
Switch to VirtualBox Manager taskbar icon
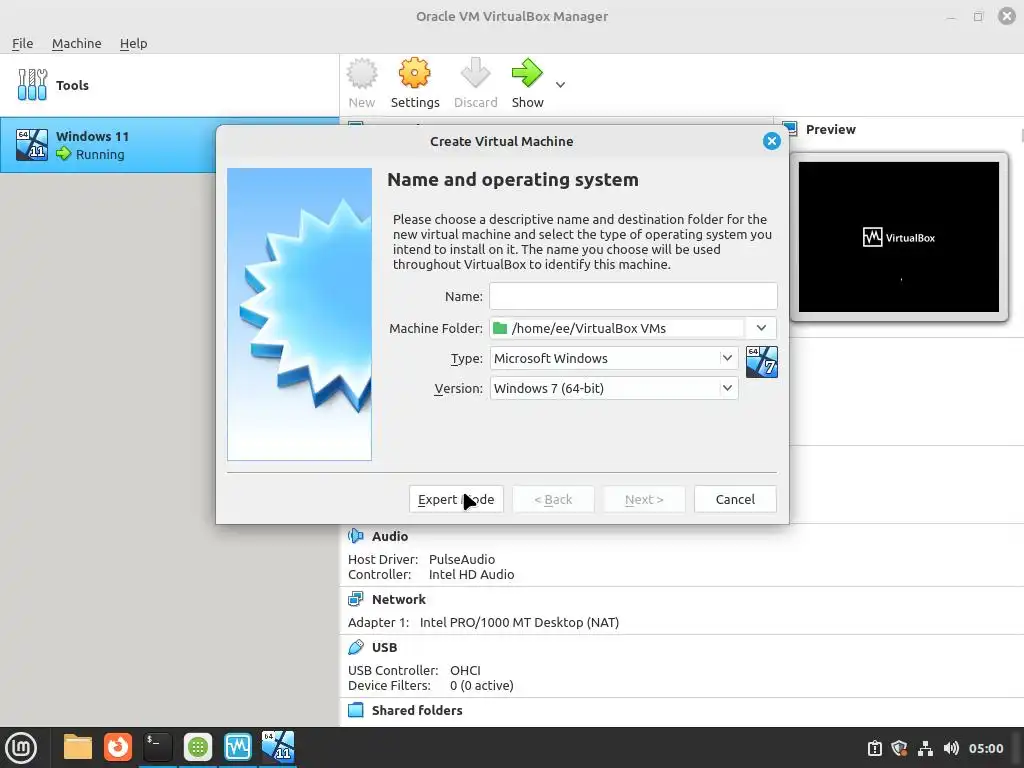pos(237,747)
